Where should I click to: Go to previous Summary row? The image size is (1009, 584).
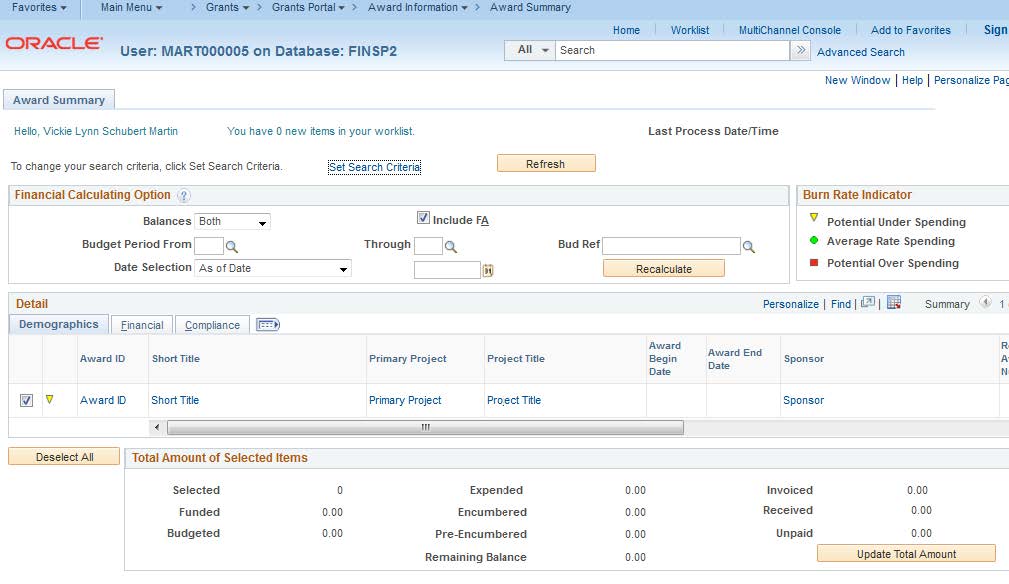[x=985, y=302]
